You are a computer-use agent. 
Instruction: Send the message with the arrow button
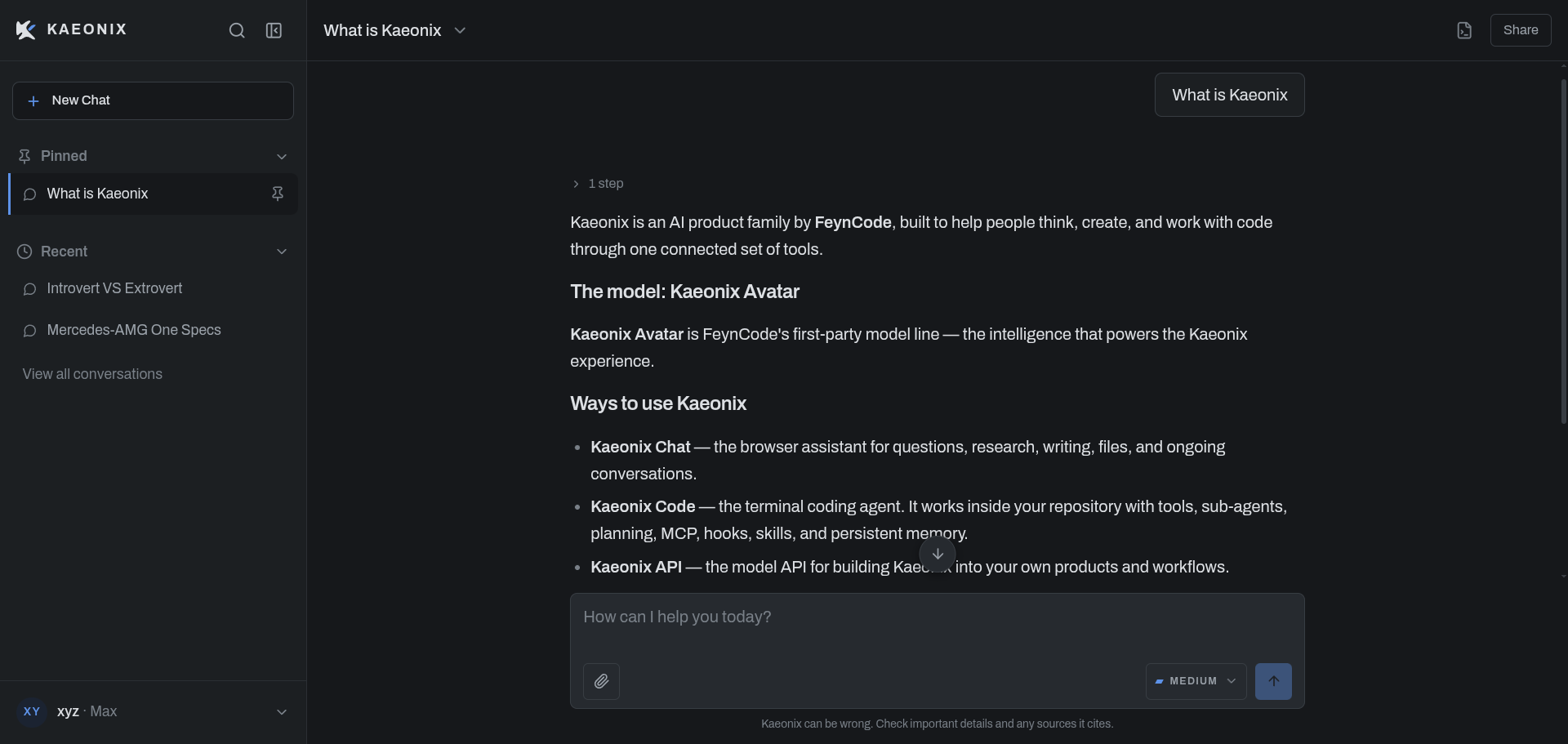click(1273, 681)
